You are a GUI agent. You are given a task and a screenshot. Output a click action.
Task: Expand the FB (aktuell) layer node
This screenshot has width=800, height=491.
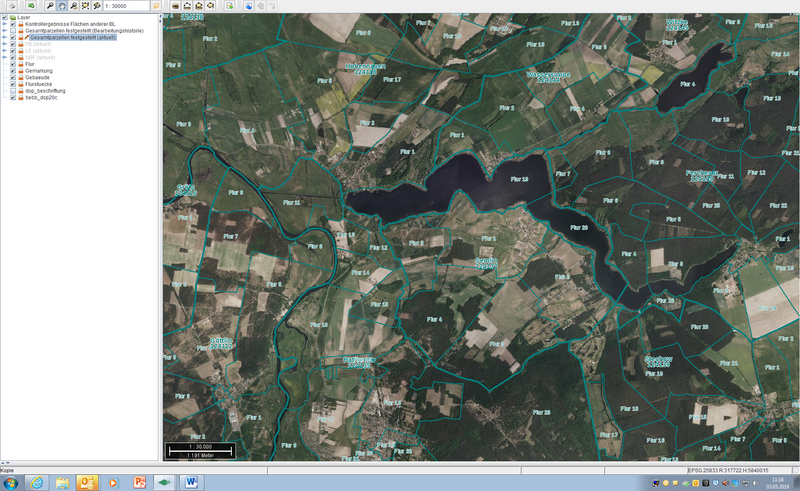[4, 44]
